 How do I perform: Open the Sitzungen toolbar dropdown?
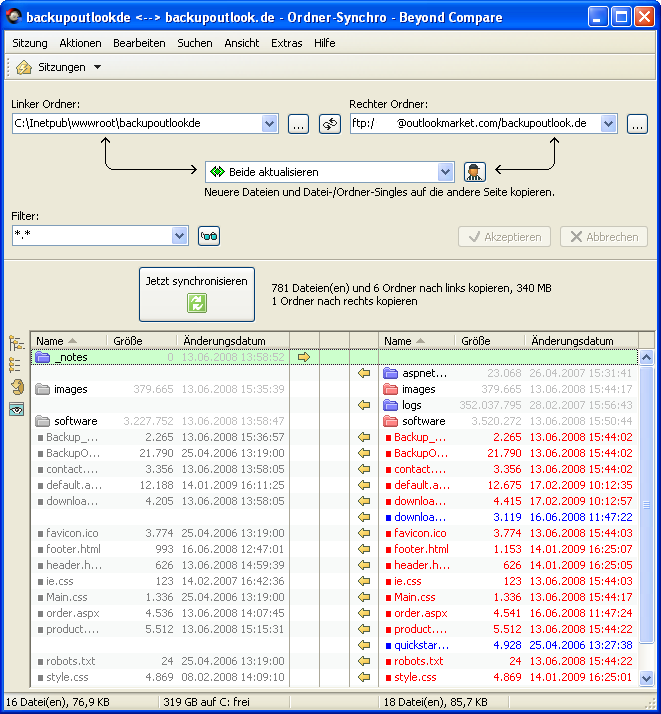pyautogui.click(x=97, y=67)
